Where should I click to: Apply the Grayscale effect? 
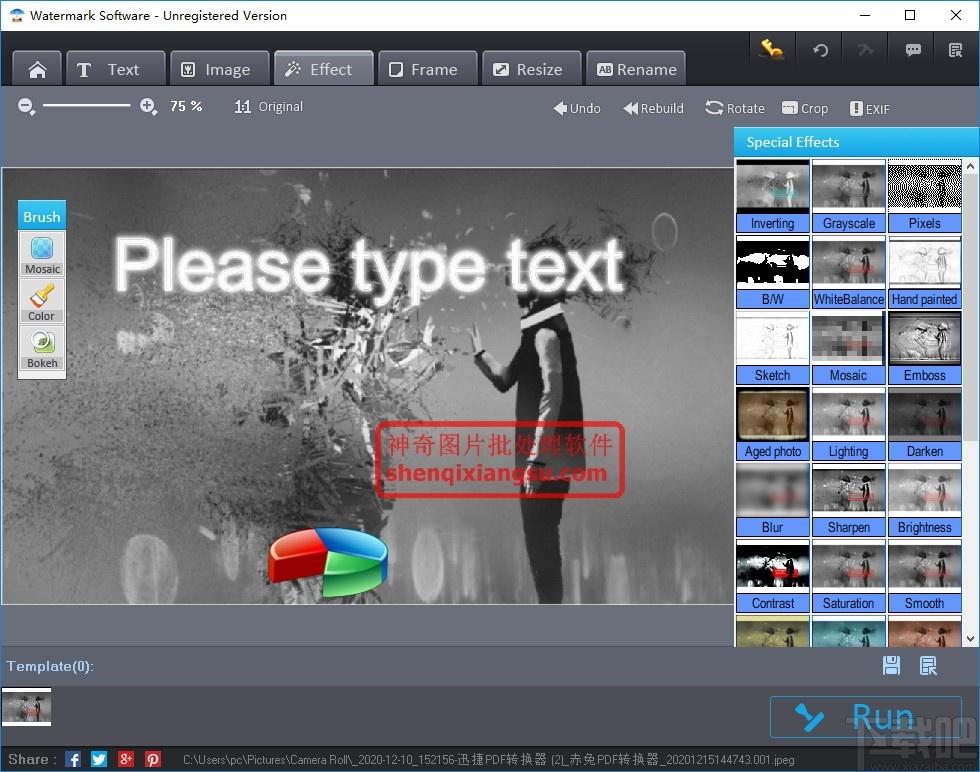[x=849, y=196]
